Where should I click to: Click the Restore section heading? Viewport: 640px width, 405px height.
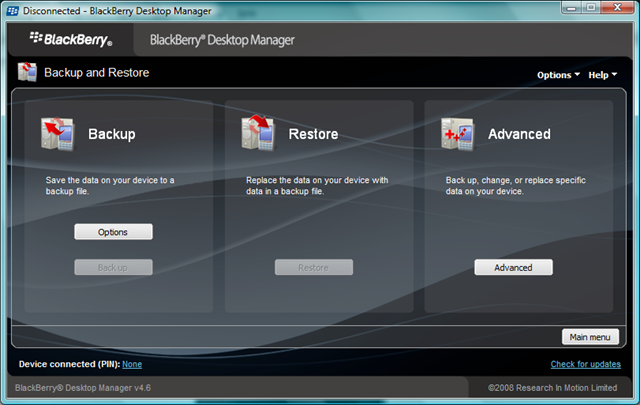(x=313, y=134)
